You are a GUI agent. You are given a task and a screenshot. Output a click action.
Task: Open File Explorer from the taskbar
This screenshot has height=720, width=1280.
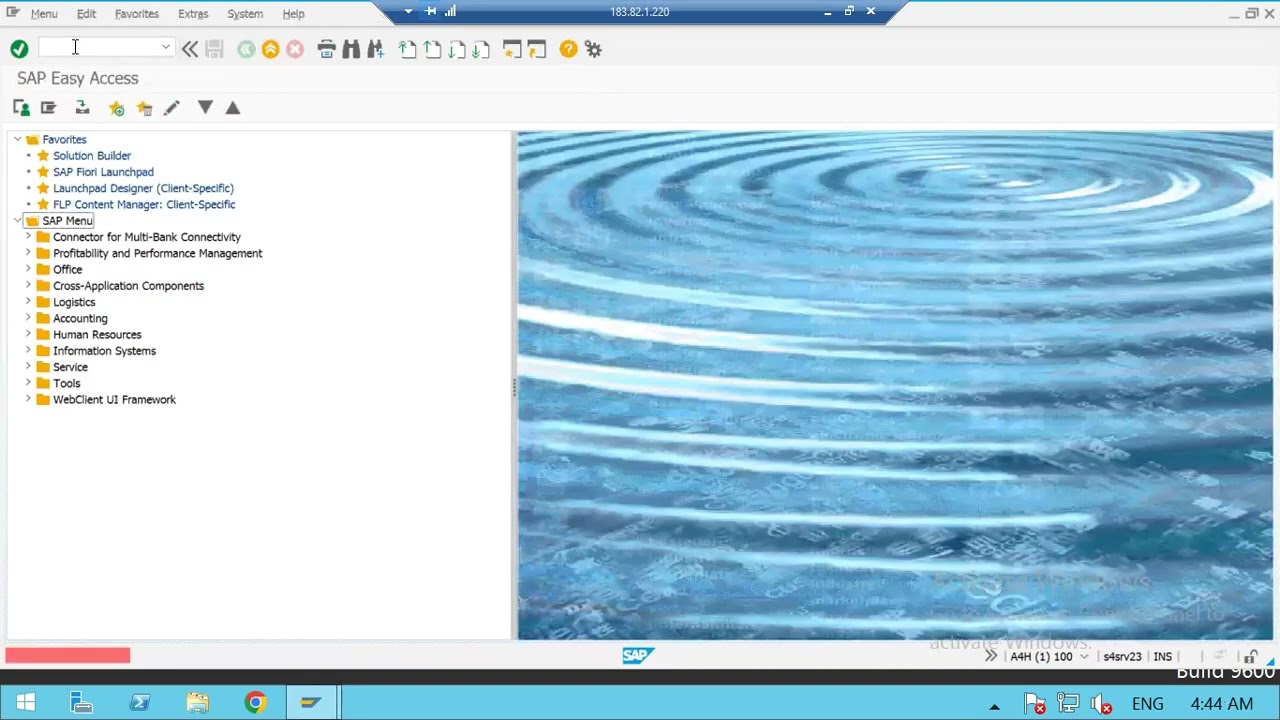(x=197, y=703)
